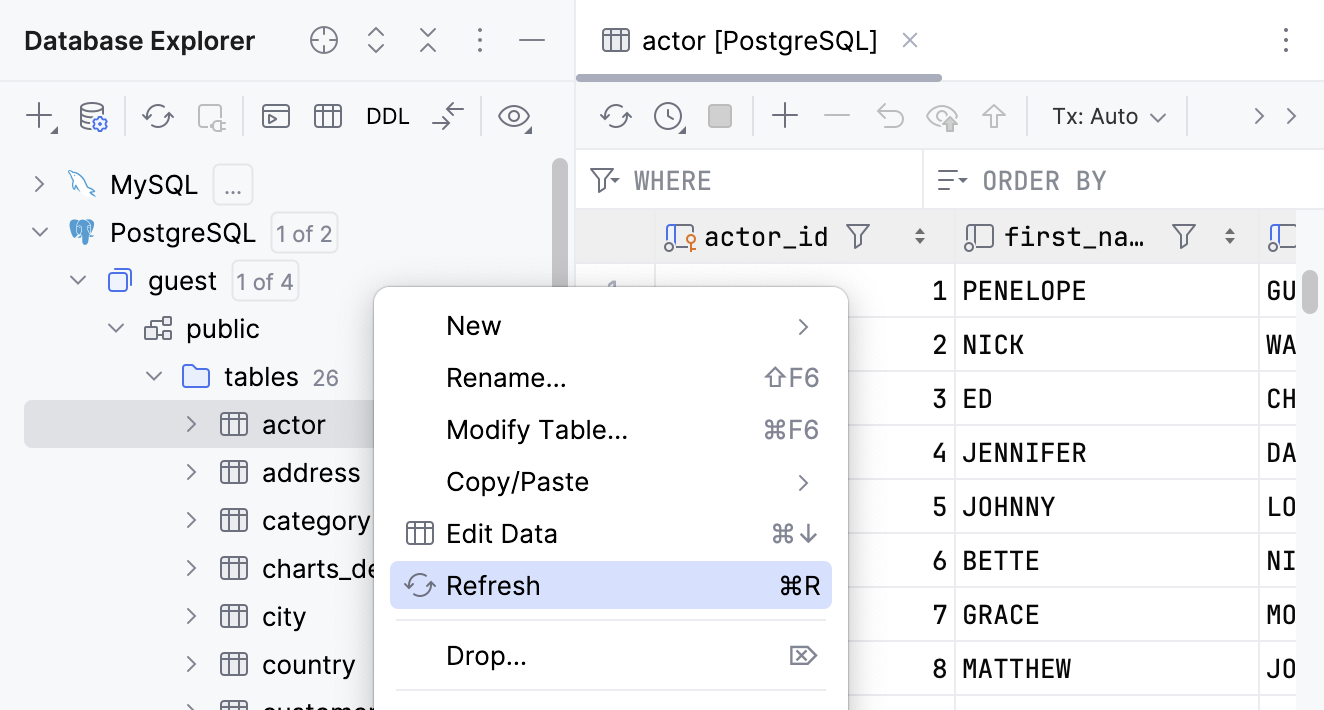Expand the MySQL tree node
This screenshot has height=710, width=1324.
[38, 184]
